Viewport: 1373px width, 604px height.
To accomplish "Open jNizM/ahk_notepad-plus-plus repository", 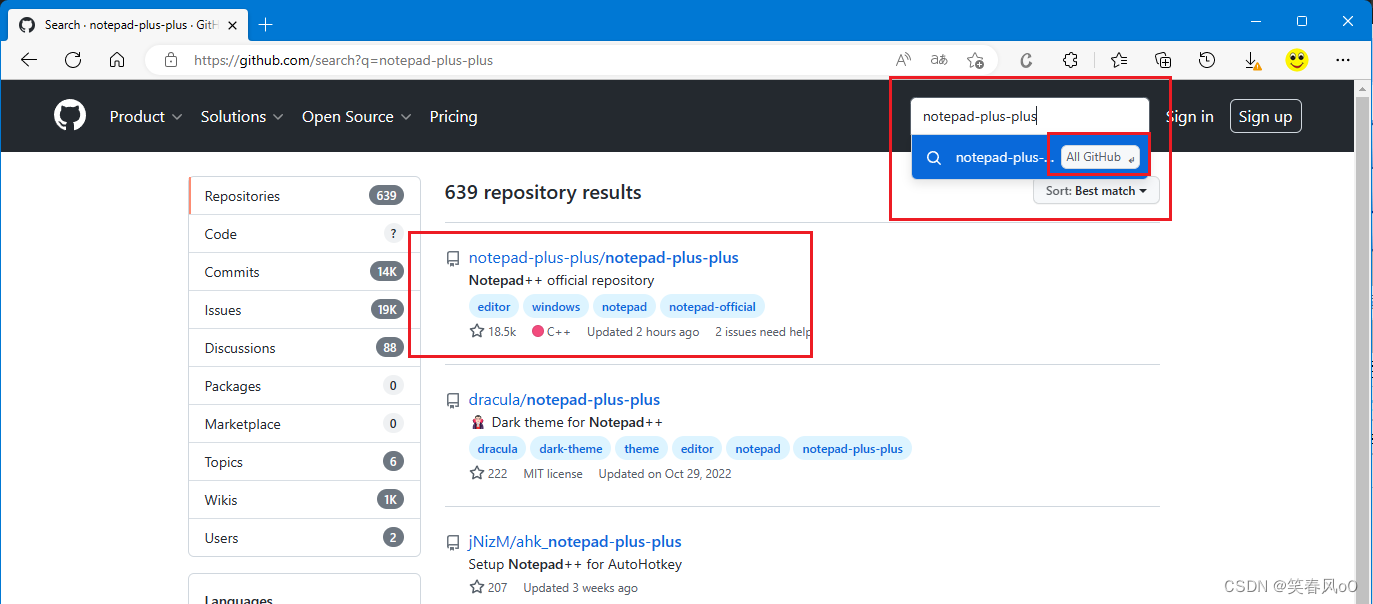I will [x=575, y=542].
